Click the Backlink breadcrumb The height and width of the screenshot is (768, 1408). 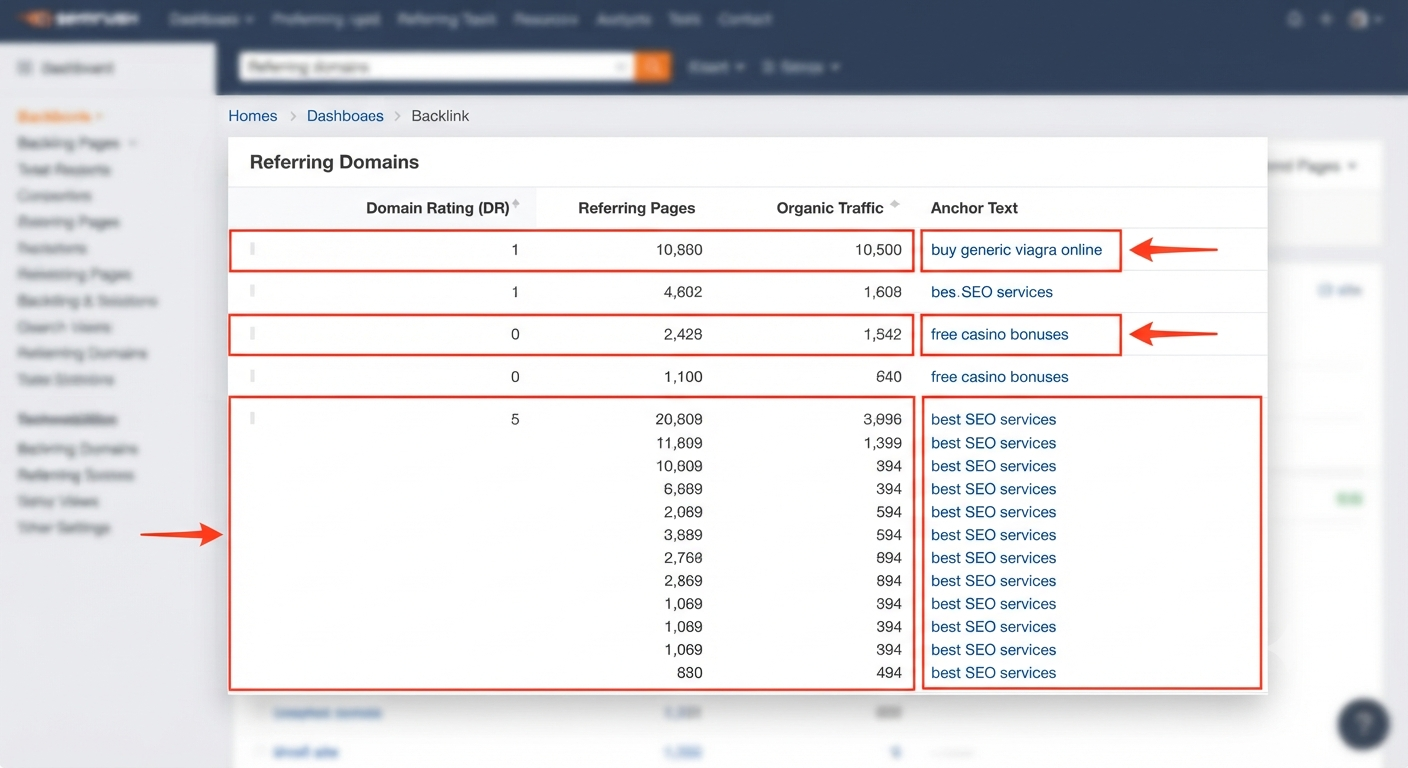point(440,116)
